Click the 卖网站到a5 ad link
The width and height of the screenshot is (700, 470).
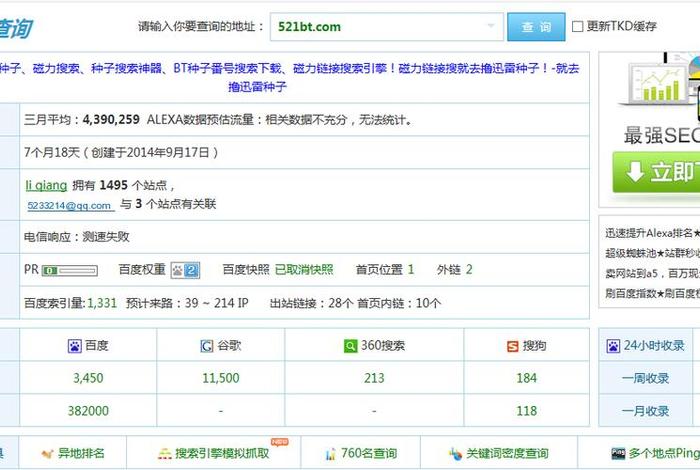click(653, 273)
